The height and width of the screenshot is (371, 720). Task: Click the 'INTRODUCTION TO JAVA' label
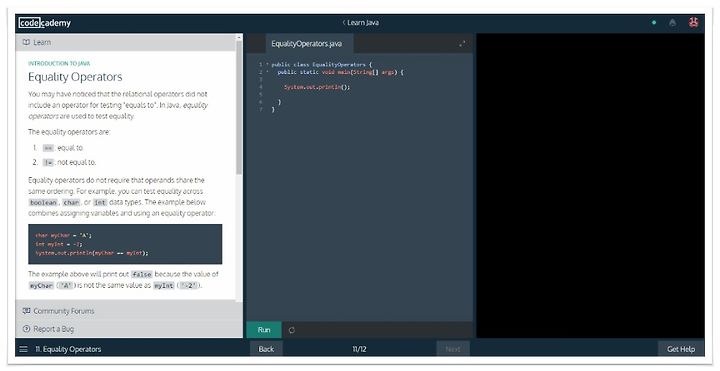point(59,63)
